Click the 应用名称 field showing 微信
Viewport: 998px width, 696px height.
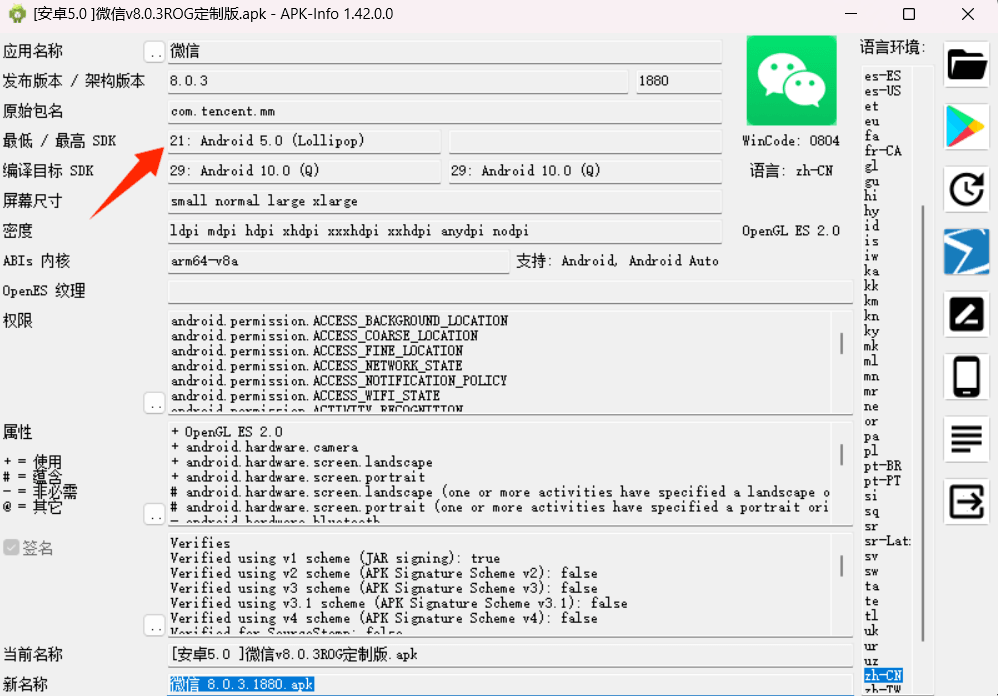click(x=445, y=52)
